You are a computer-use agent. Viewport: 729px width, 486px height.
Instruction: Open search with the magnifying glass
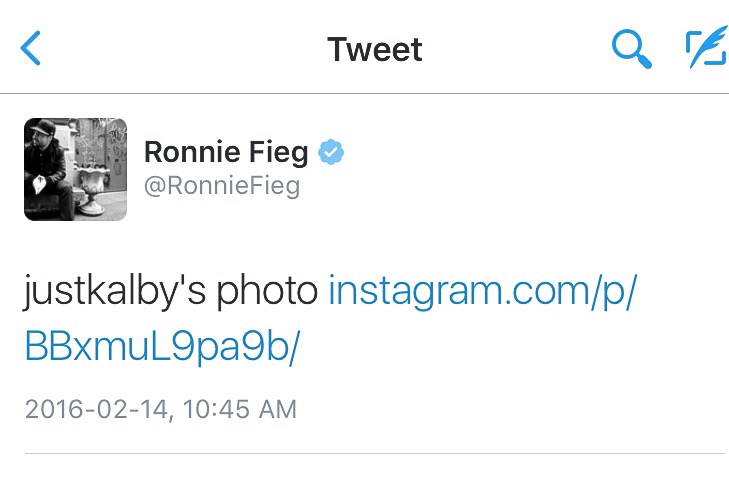tap(632, 48)
